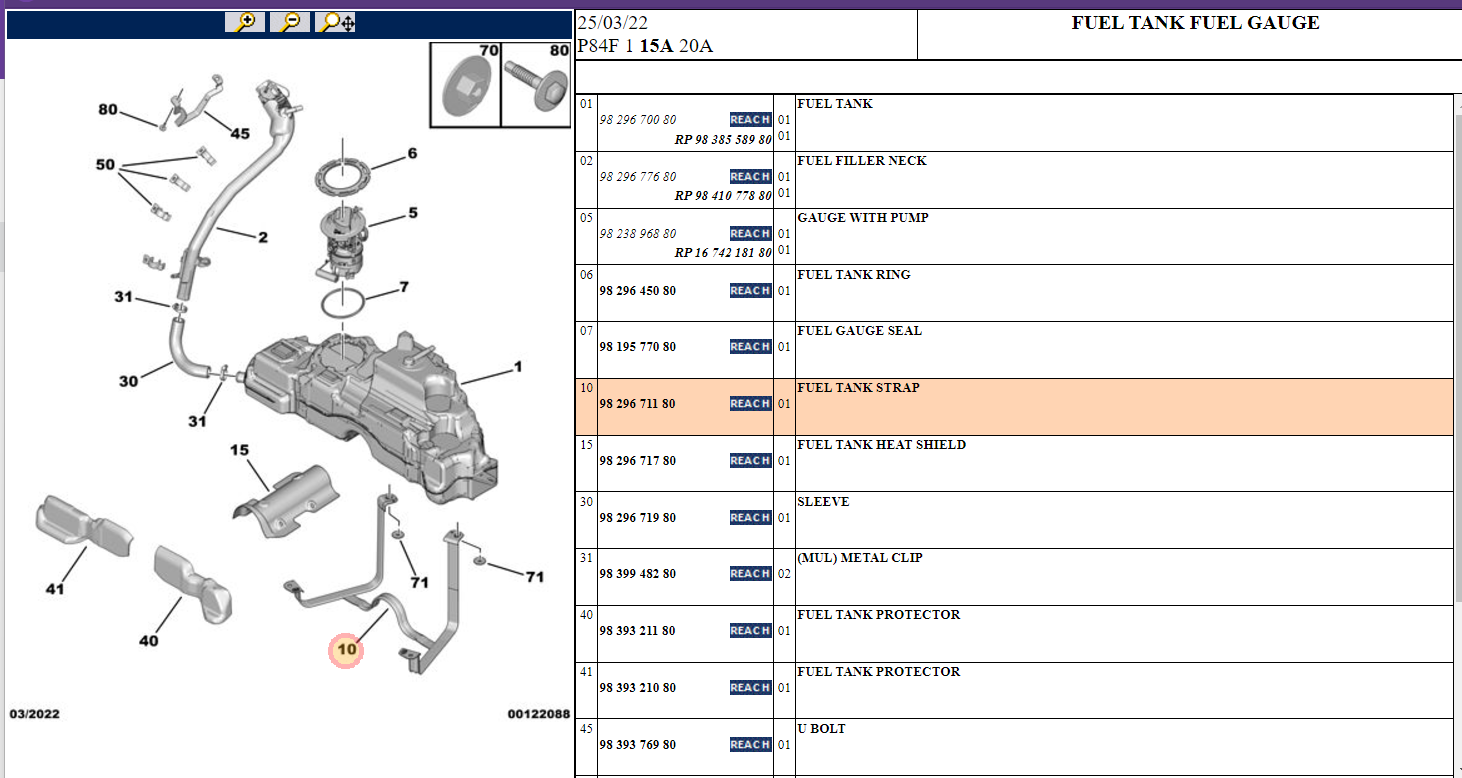Click diagram reference number 00122088
The image size is (1462, 778).
coord(538,715)
